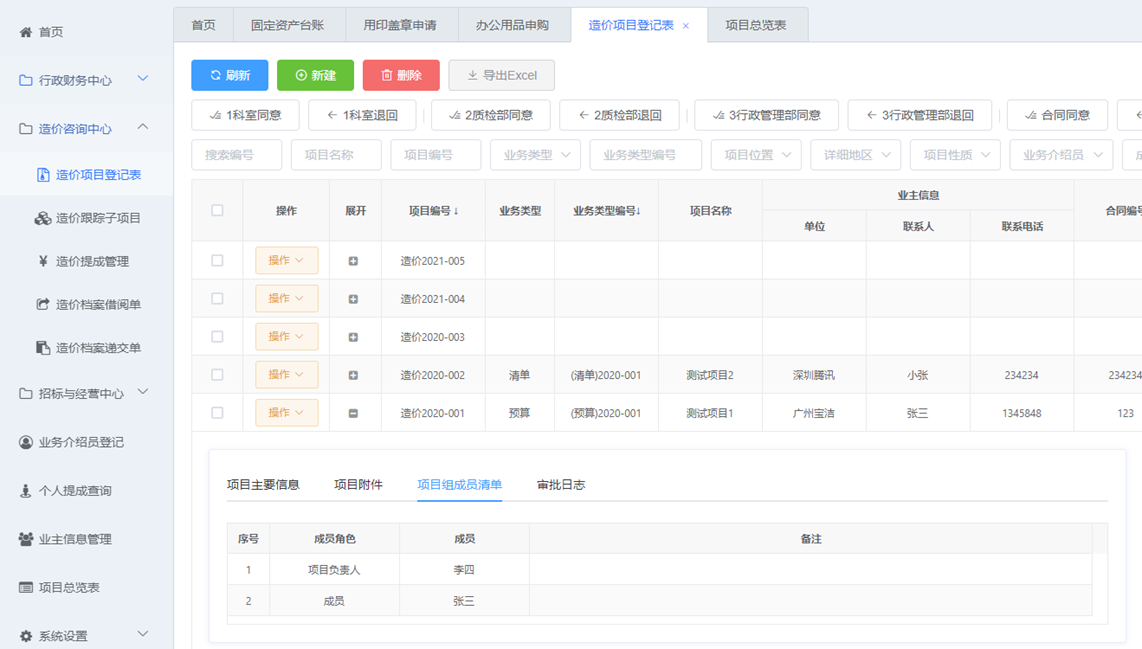Select the 项目组成员清单 detail tab

[460, 484]
